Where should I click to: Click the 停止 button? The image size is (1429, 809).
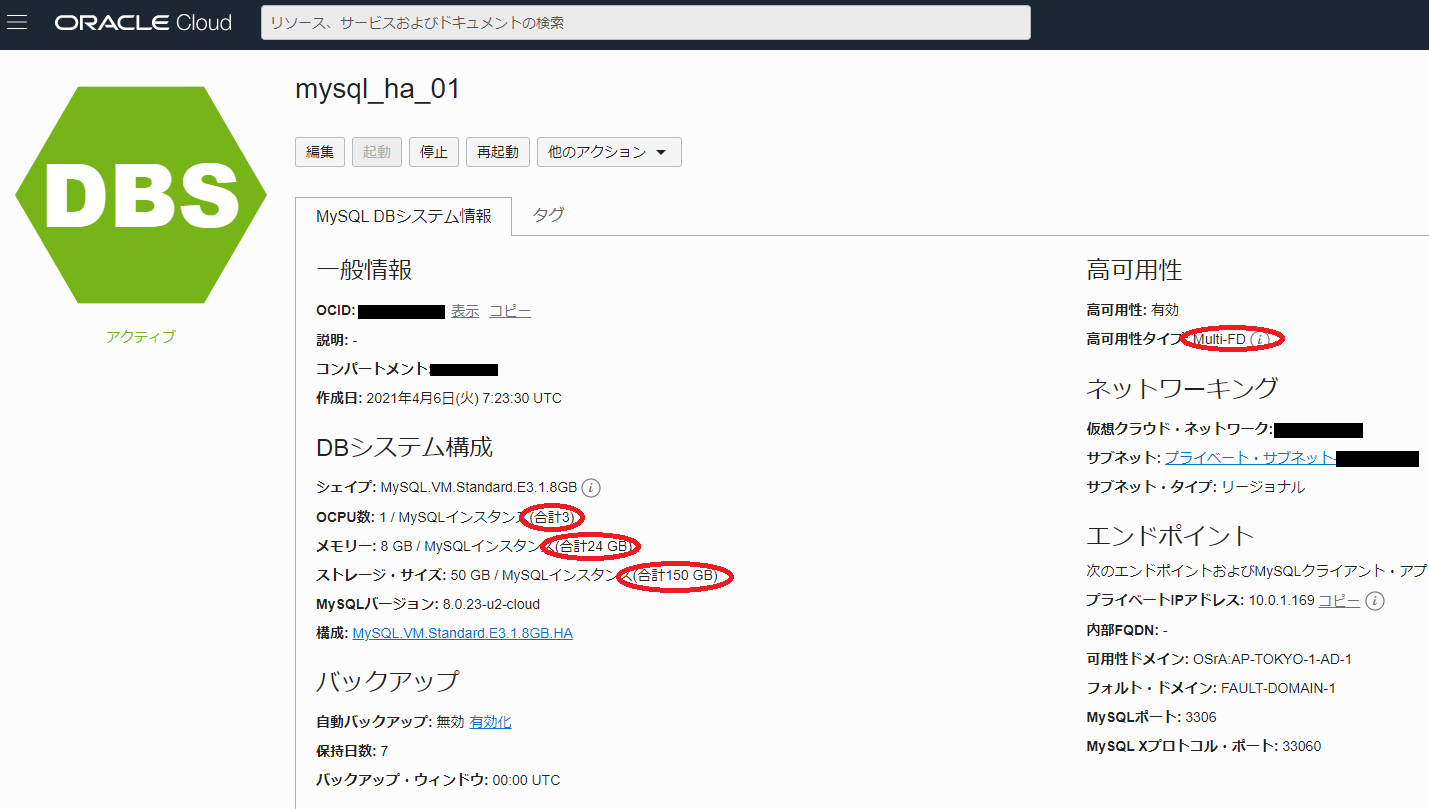(x=434, y=152)
